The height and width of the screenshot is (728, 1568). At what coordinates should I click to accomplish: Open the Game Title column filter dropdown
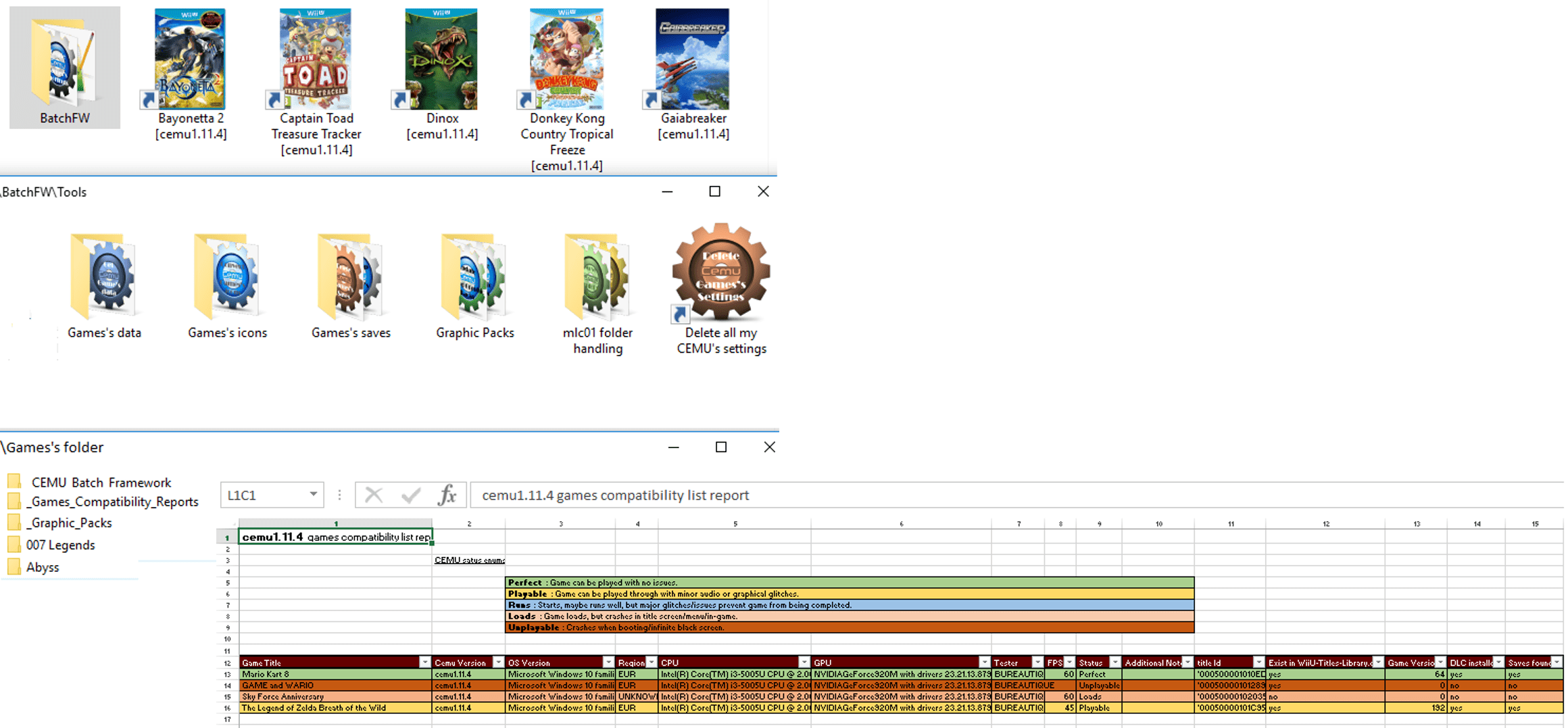pos(424,662)
